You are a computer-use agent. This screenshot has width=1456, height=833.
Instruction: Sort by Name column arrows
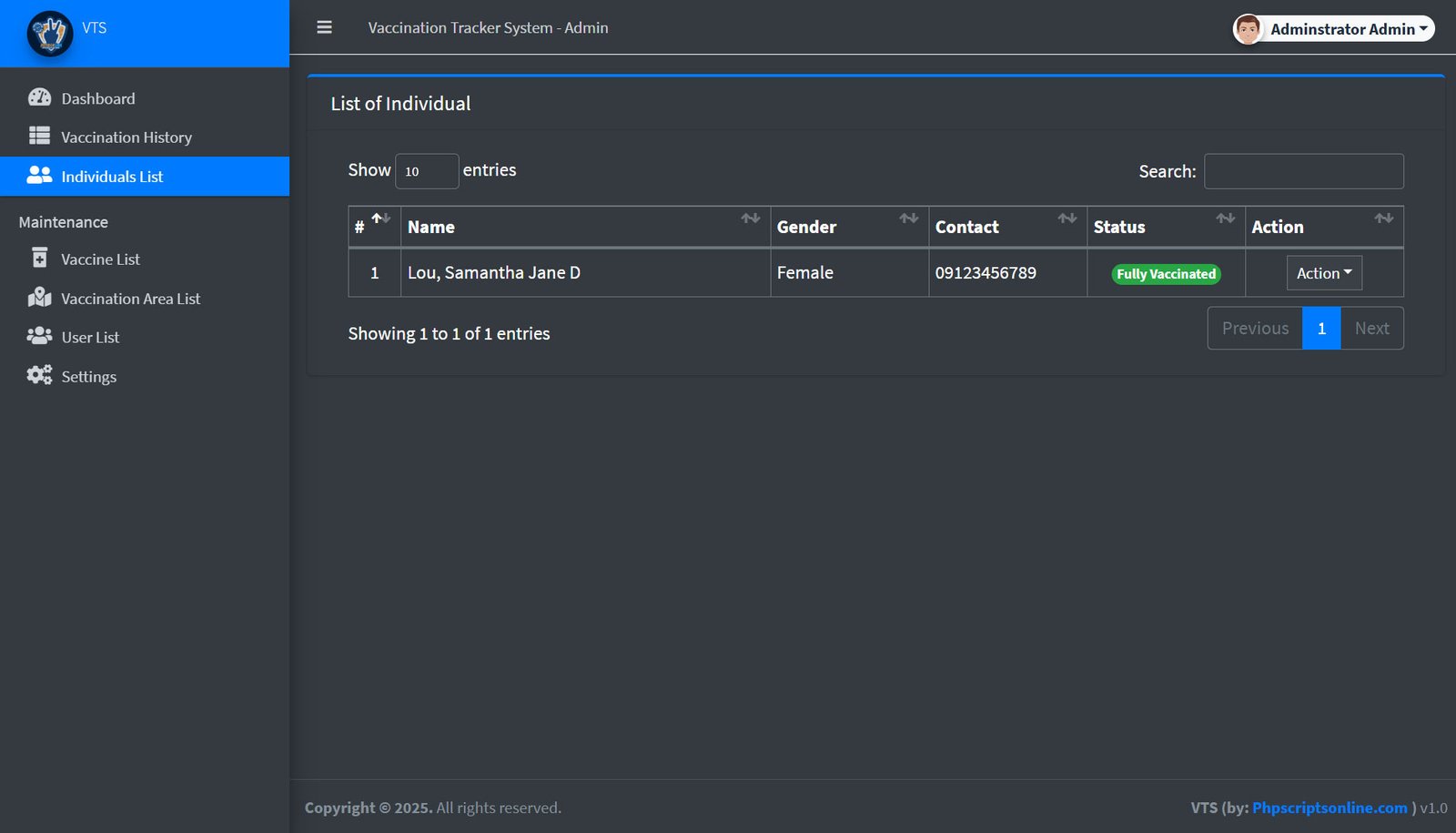tap(751, 218)
